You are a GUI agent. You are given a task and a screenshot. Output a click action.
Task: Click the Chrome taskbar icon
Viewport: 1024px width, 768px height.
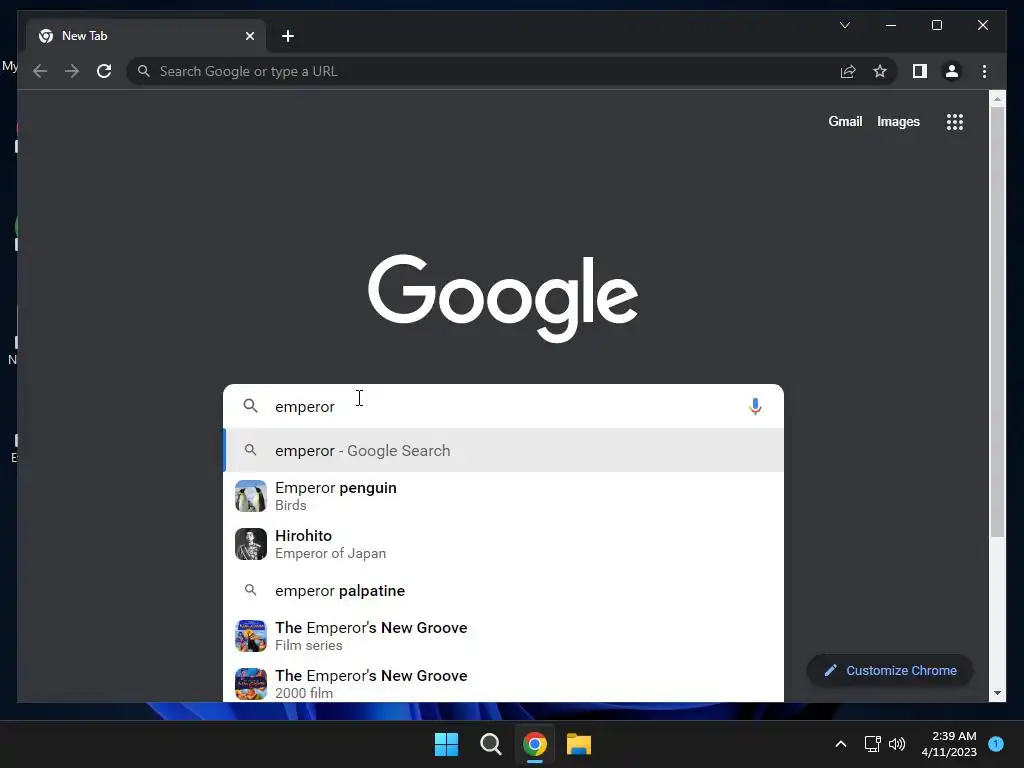535,744
